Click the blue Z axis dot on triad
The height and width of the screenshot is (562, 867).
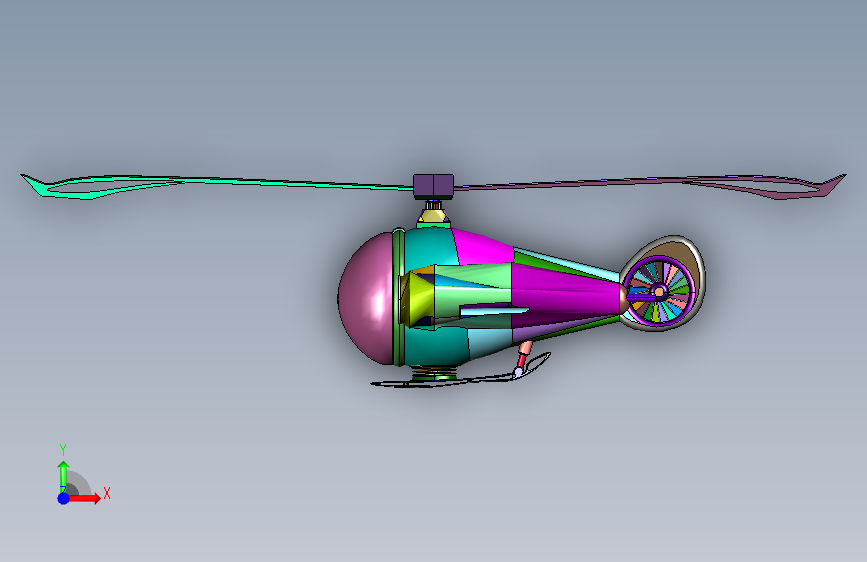point(64,498)
